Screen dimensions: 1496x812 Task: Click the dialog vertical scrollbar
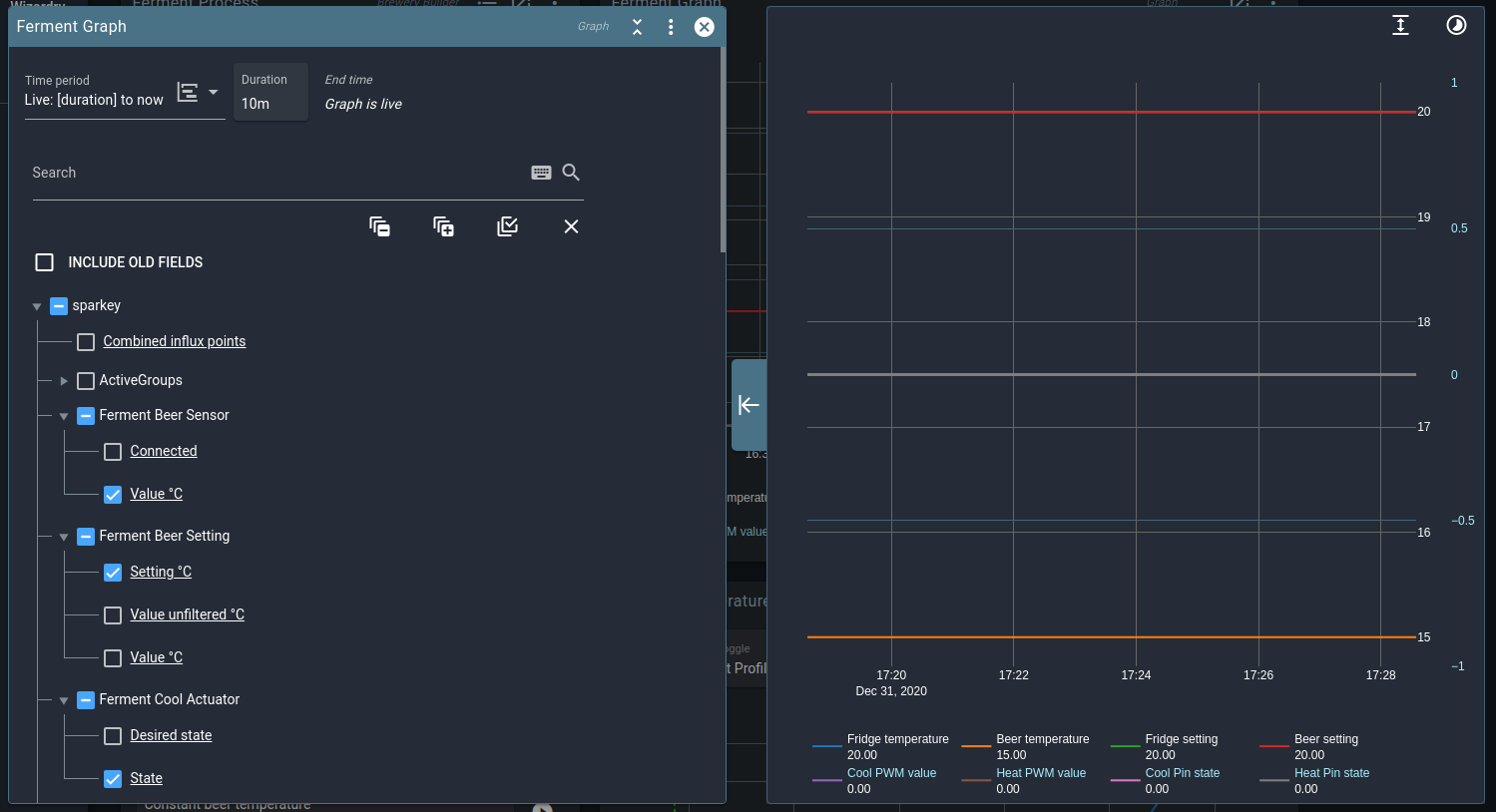click(723, 150)
